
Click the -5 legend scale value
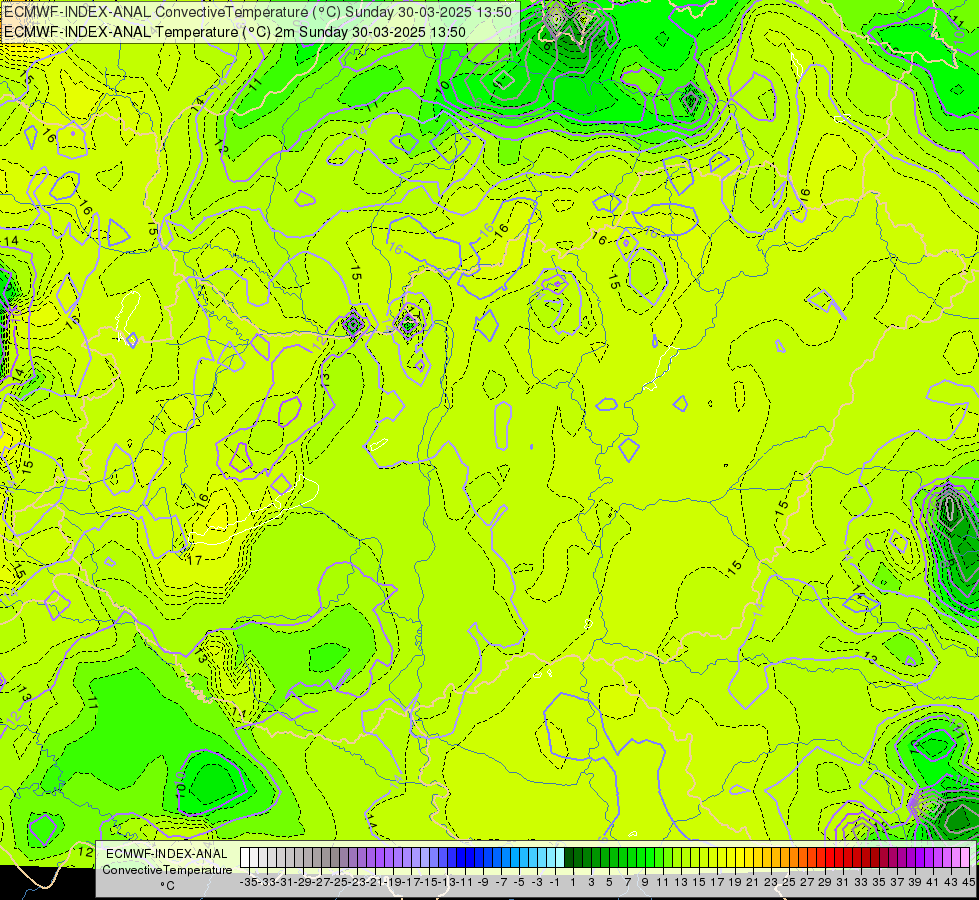(519, 883)
